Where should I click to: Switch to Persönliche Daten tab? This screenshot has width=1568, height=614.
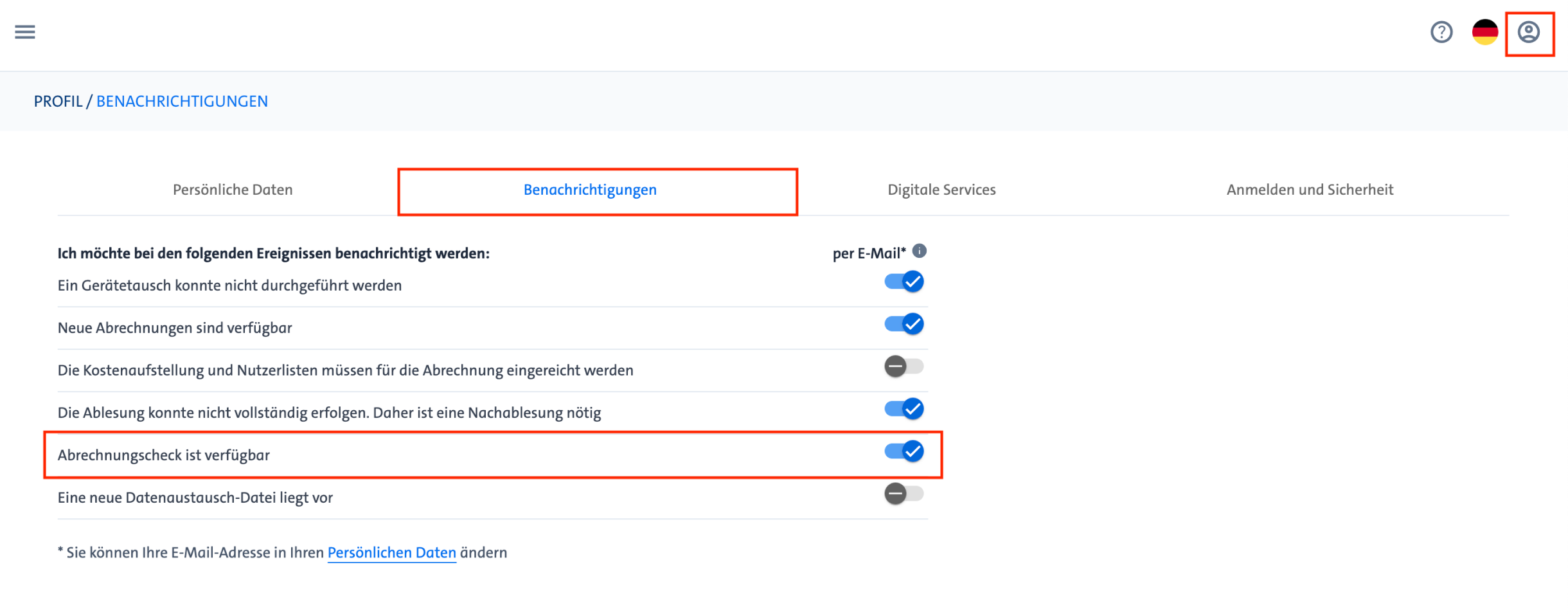click(233, 190)
